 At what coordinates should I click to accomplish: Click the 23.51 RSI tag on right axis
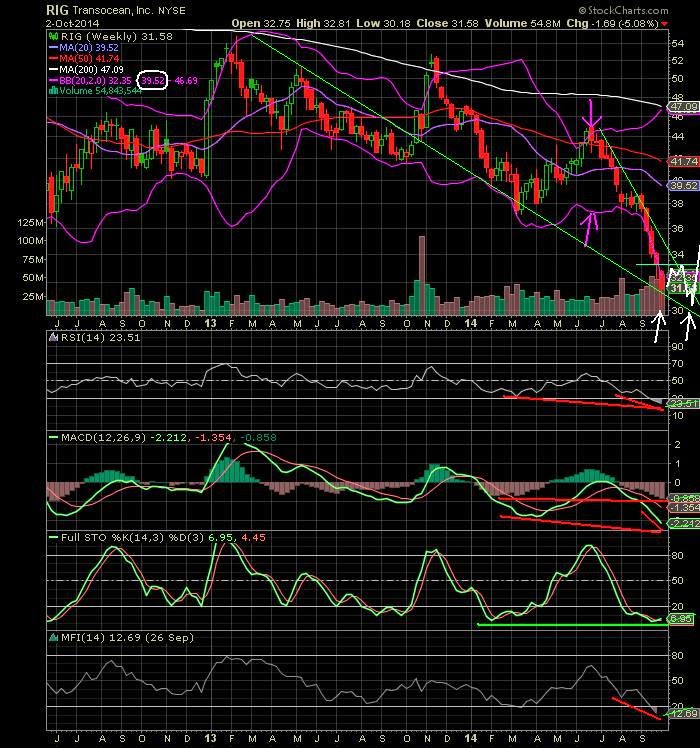tap(684, 404)
